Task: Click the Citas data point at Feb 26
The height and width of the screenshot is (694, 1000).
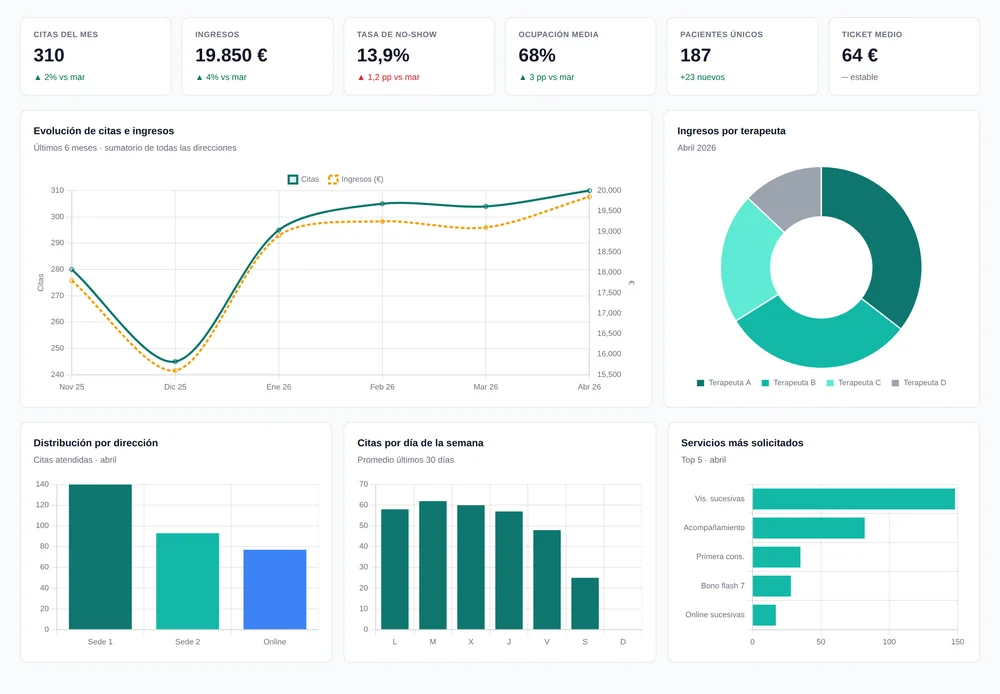Action: click(x=383, y=204)
